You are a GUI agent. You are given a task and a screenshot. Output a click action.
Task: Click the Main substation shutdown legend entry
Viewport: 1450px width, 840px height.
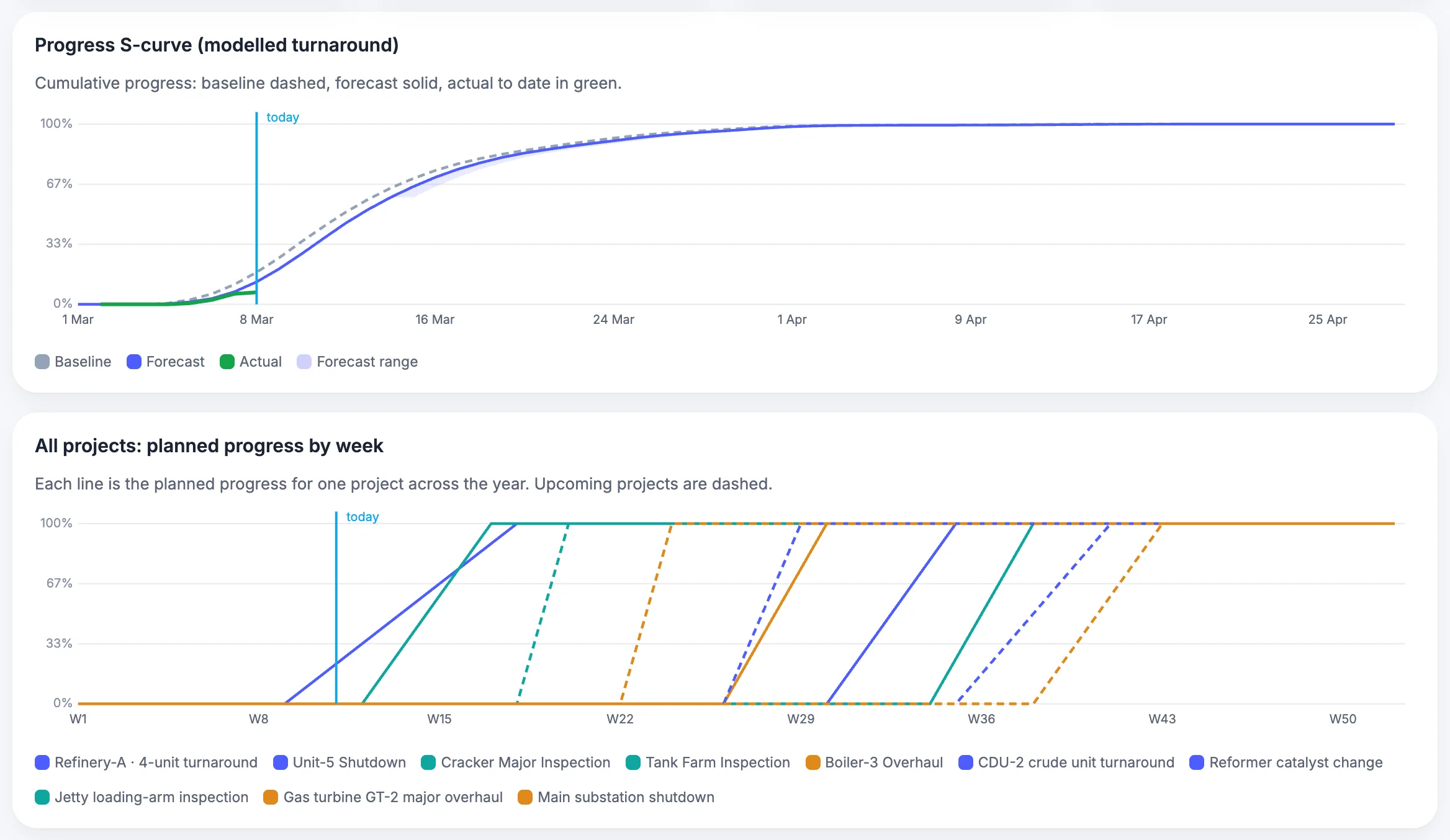pos(616,797)
